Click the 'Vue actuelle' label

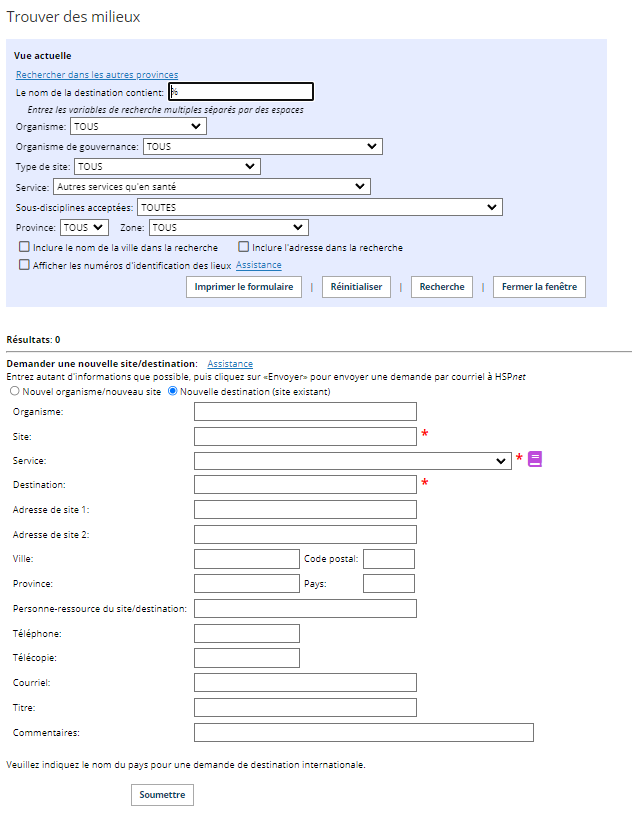point(42,55)
